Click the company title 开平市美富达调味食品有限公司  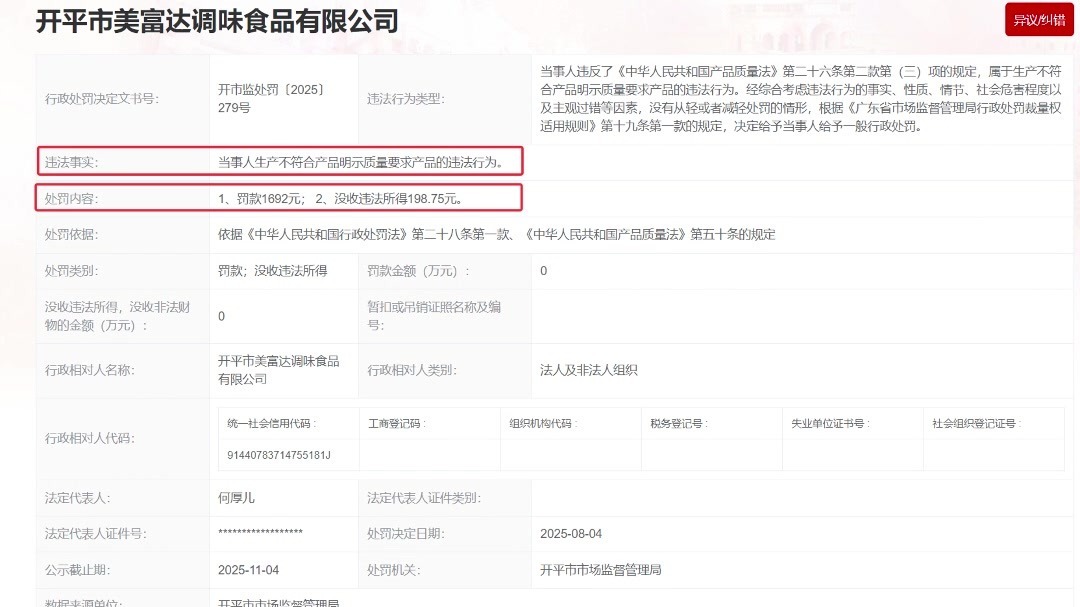click(x=217, y=20)
